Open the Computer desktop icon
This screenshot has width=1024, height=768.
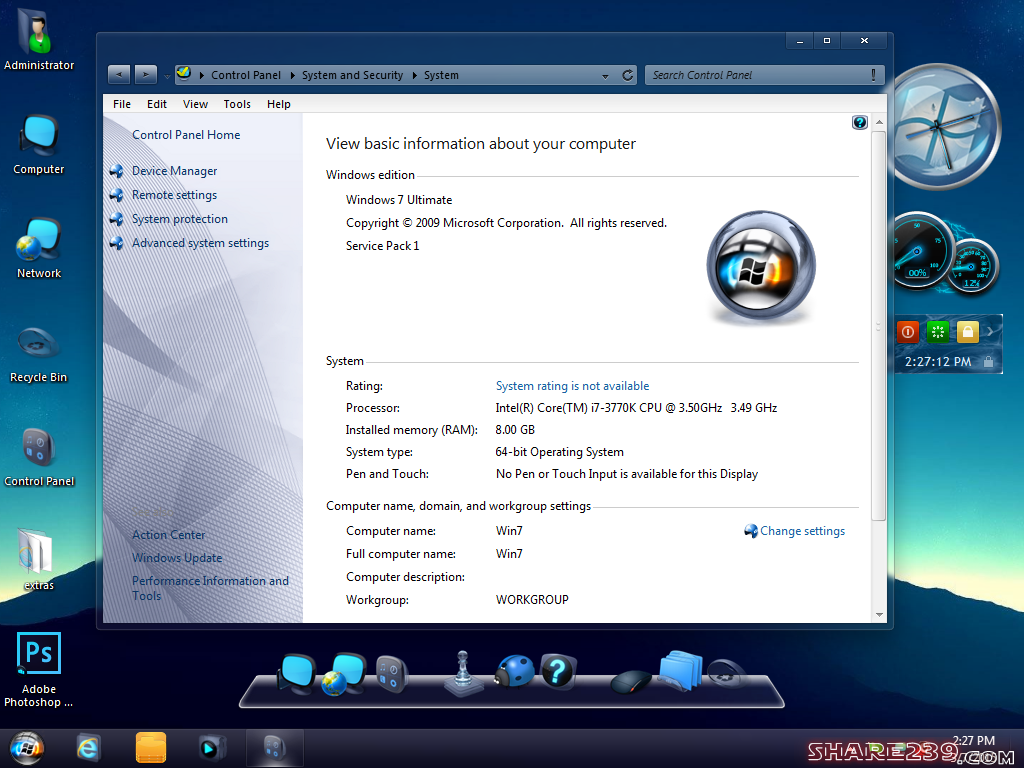click(x=39, y=144)
